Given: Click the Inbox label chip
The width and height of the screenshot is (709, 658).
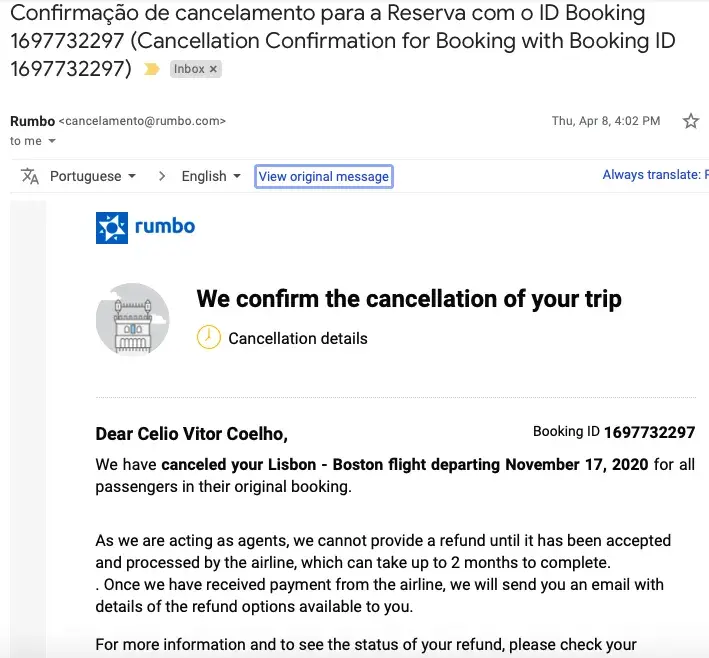Looking at the screenshot, I should tap(188, 69).
